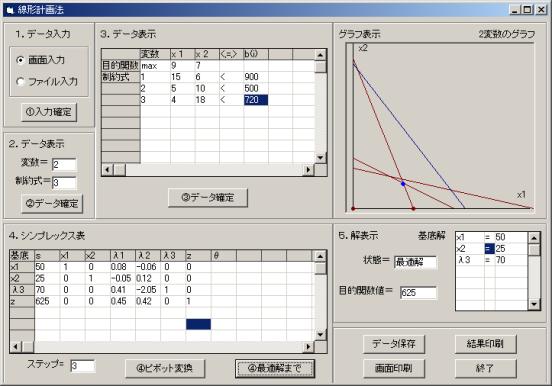Image resolution: width=552 pixels, height=386 pixels.
Task: Click the 基底解 list scroll up arrow
Action: (534, 238)
